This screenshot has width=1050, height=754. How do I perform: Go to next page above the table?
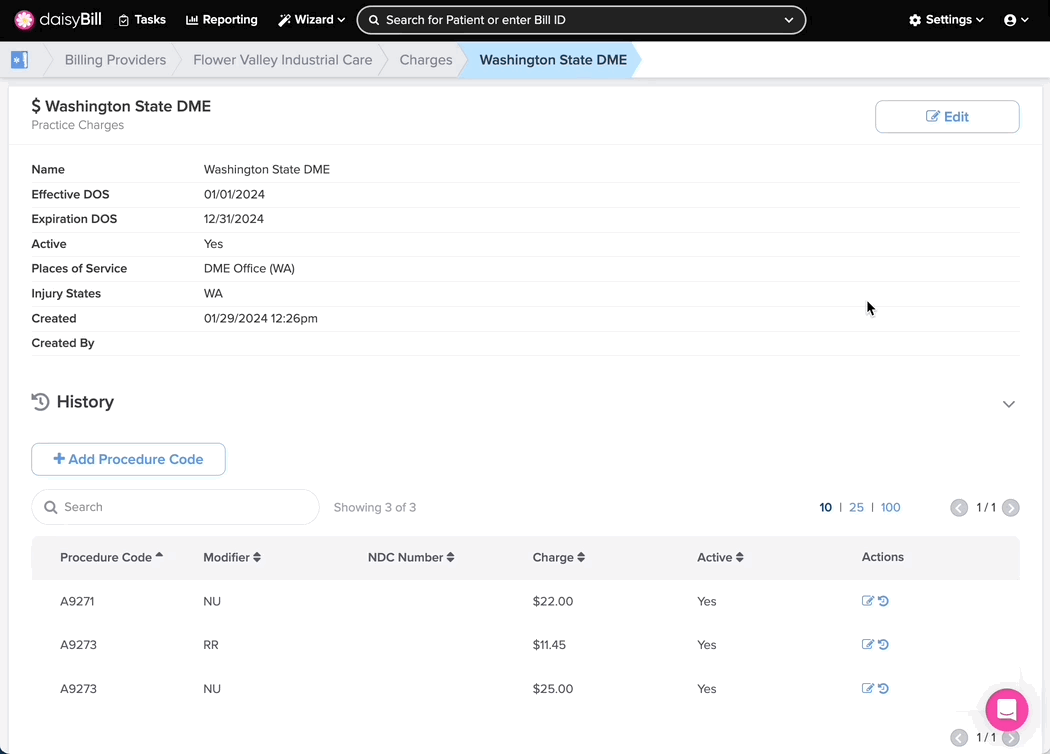click(x=1010, y=508)
